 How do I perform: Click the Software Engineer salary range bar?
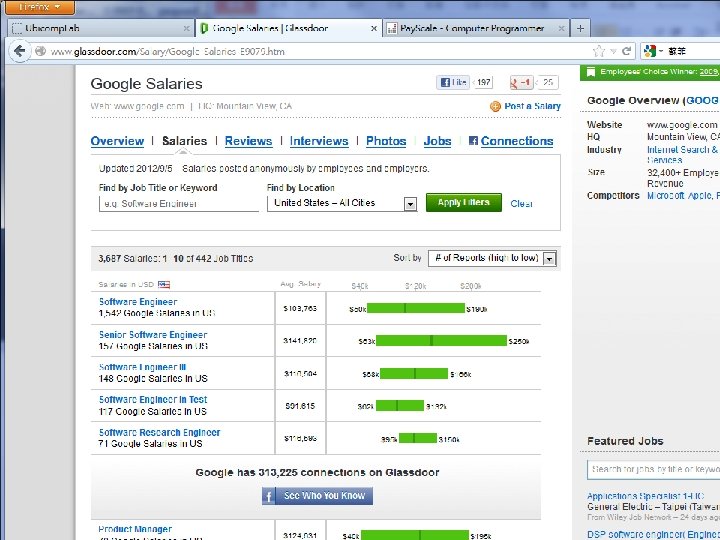click(x=416, y=309)
